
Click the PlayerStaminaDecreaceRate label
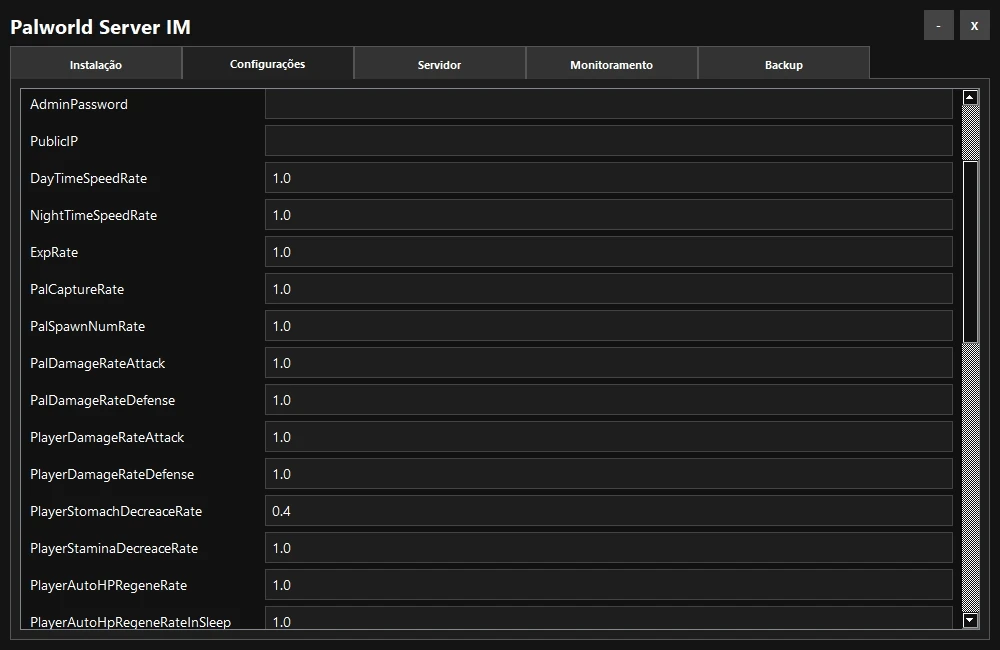[114, 548]
